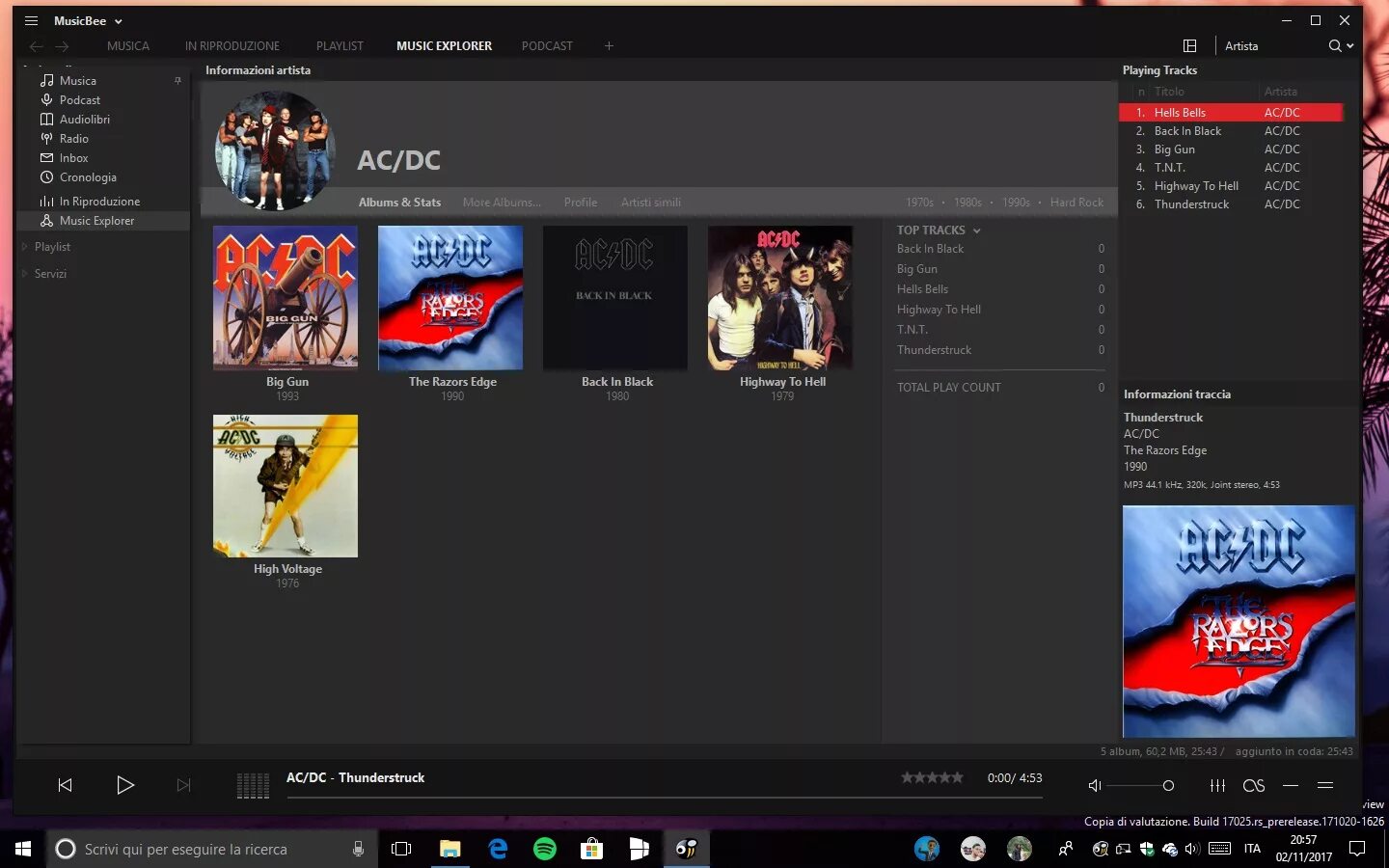Seek in the track progress bar
1389x868 pixels.
pos(664,798)
